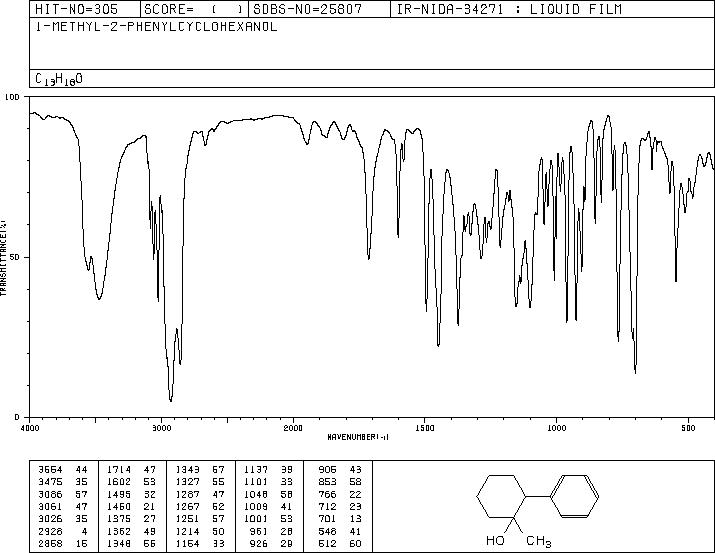The image size is (715, 553).
Task: Select peak table entry 3061
Action: 63,506
